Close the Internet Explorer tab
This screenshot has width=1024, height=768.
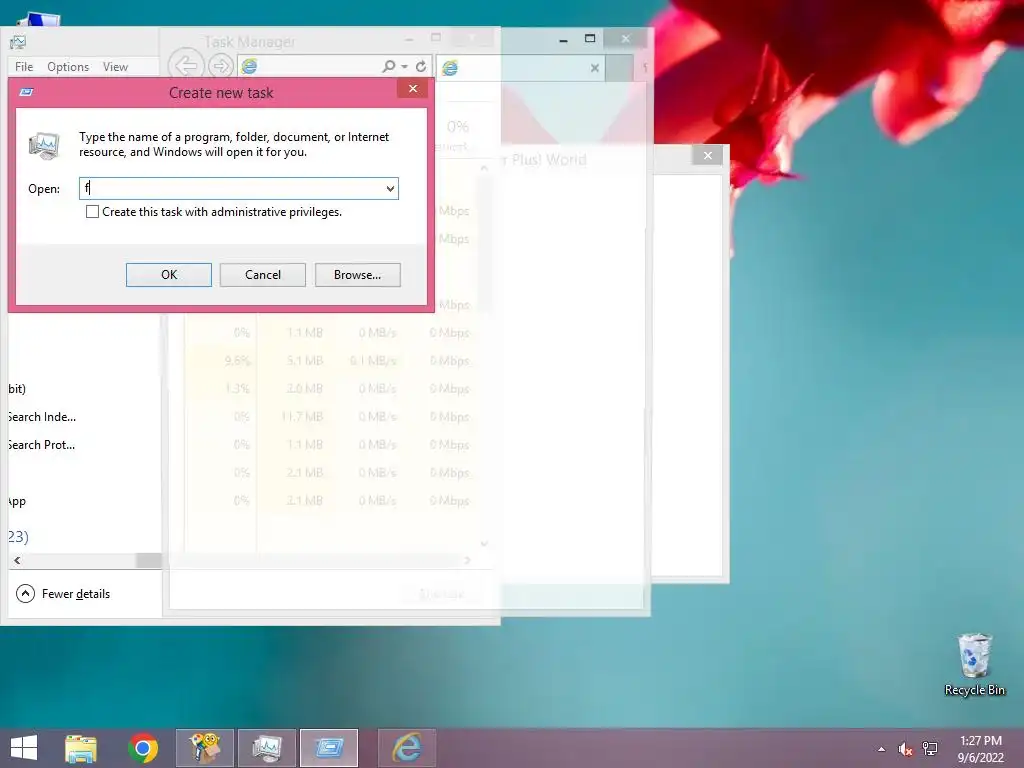[594, 67]
